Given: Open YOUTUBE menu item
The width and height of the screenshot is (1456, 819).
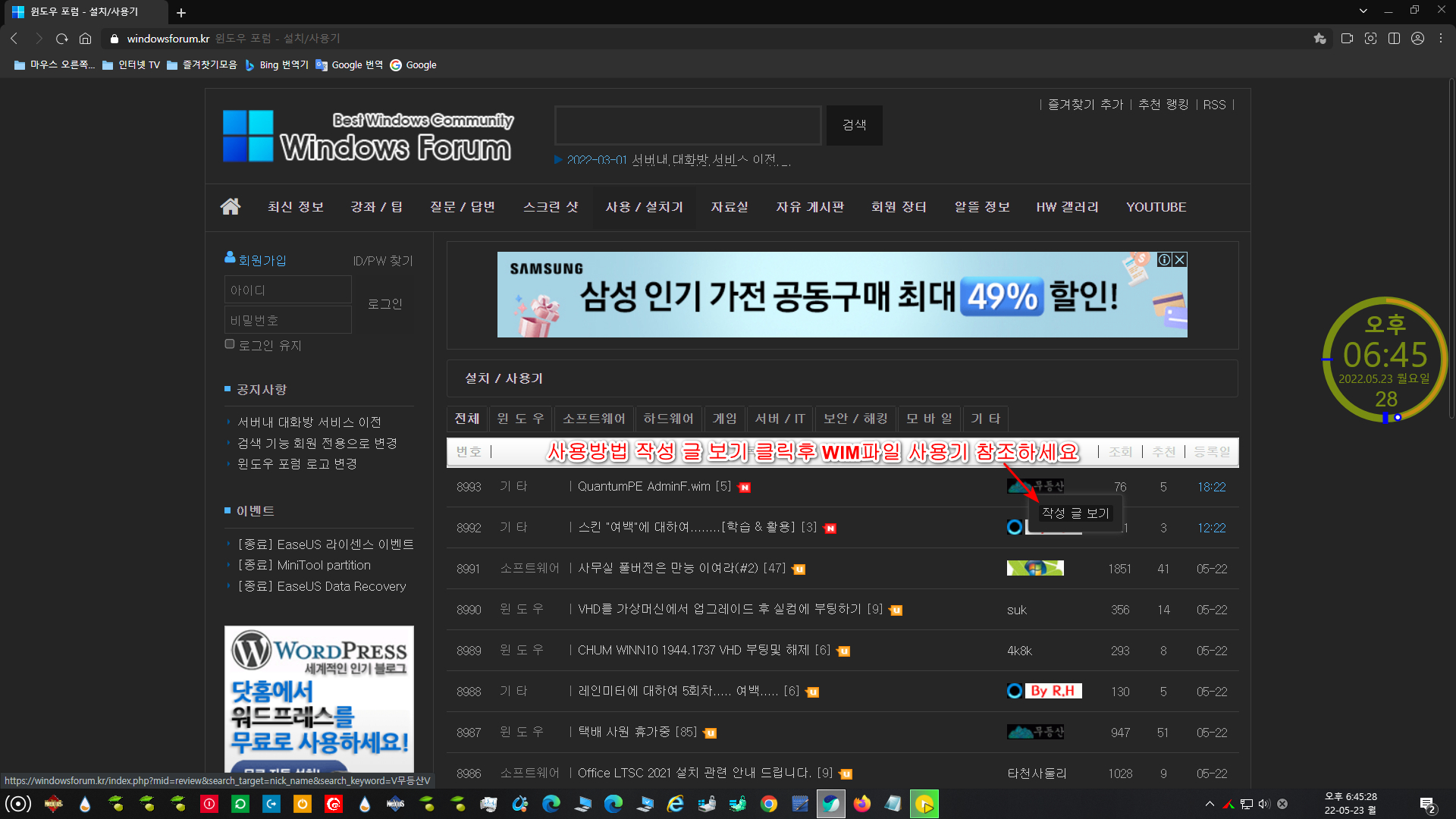Looking at the screenshot, I should coord(1156,207).
